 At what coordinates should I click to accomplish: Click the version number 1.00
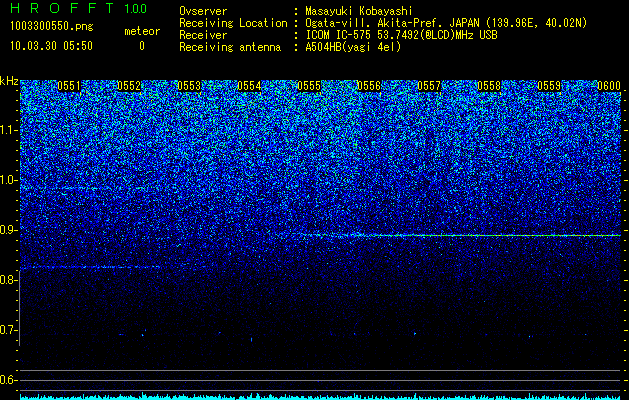click(x=135, y=9)
